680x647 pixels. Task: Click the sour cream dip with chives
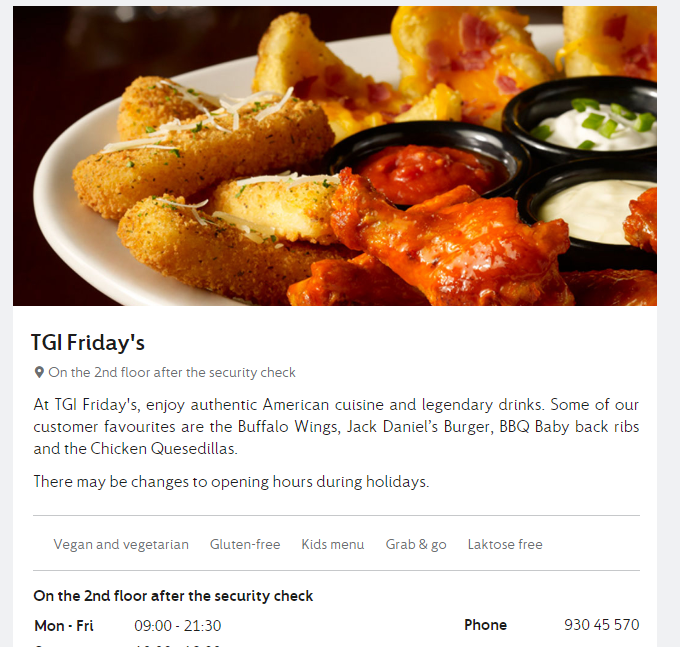click(594, 121)
